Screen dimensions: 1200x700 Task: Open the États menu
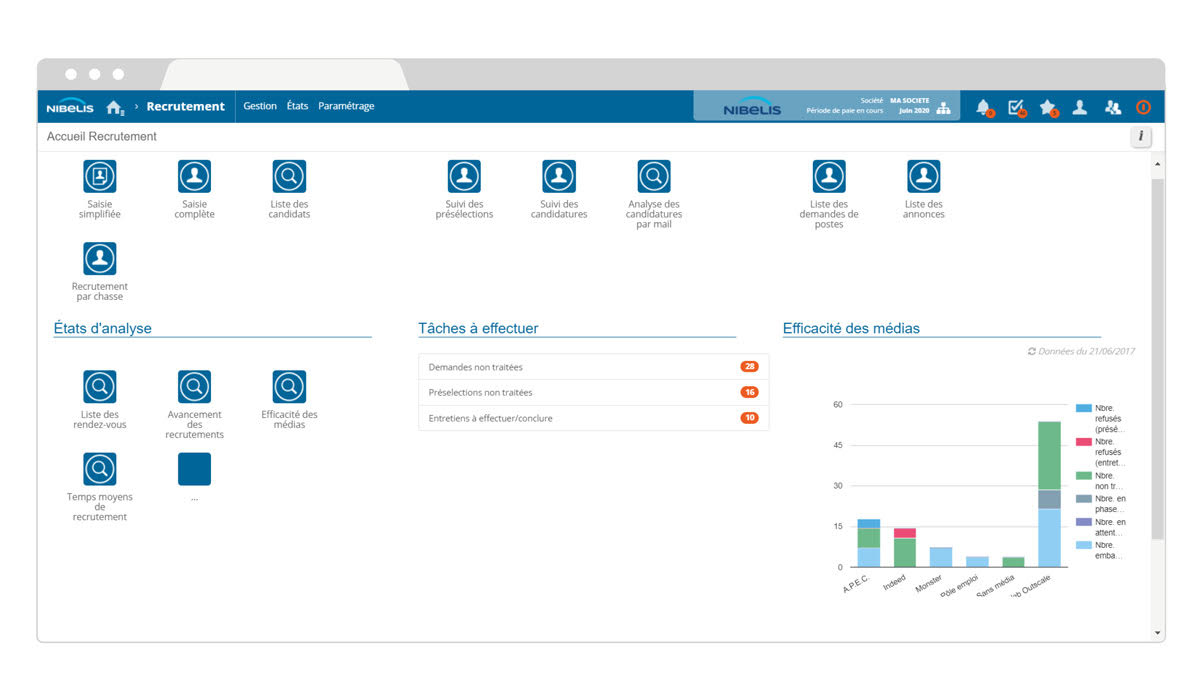pyautogui.click(x=297, y=106)
